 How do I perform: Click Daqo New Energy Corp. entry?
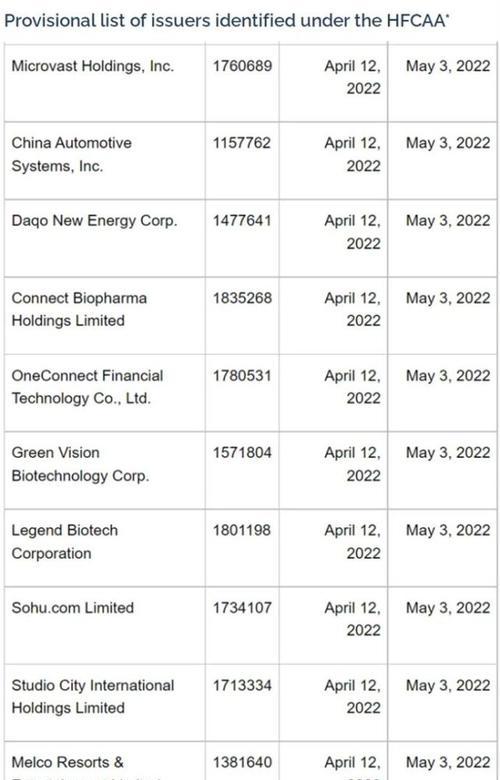pyautogui.click(x=94, y=221)
